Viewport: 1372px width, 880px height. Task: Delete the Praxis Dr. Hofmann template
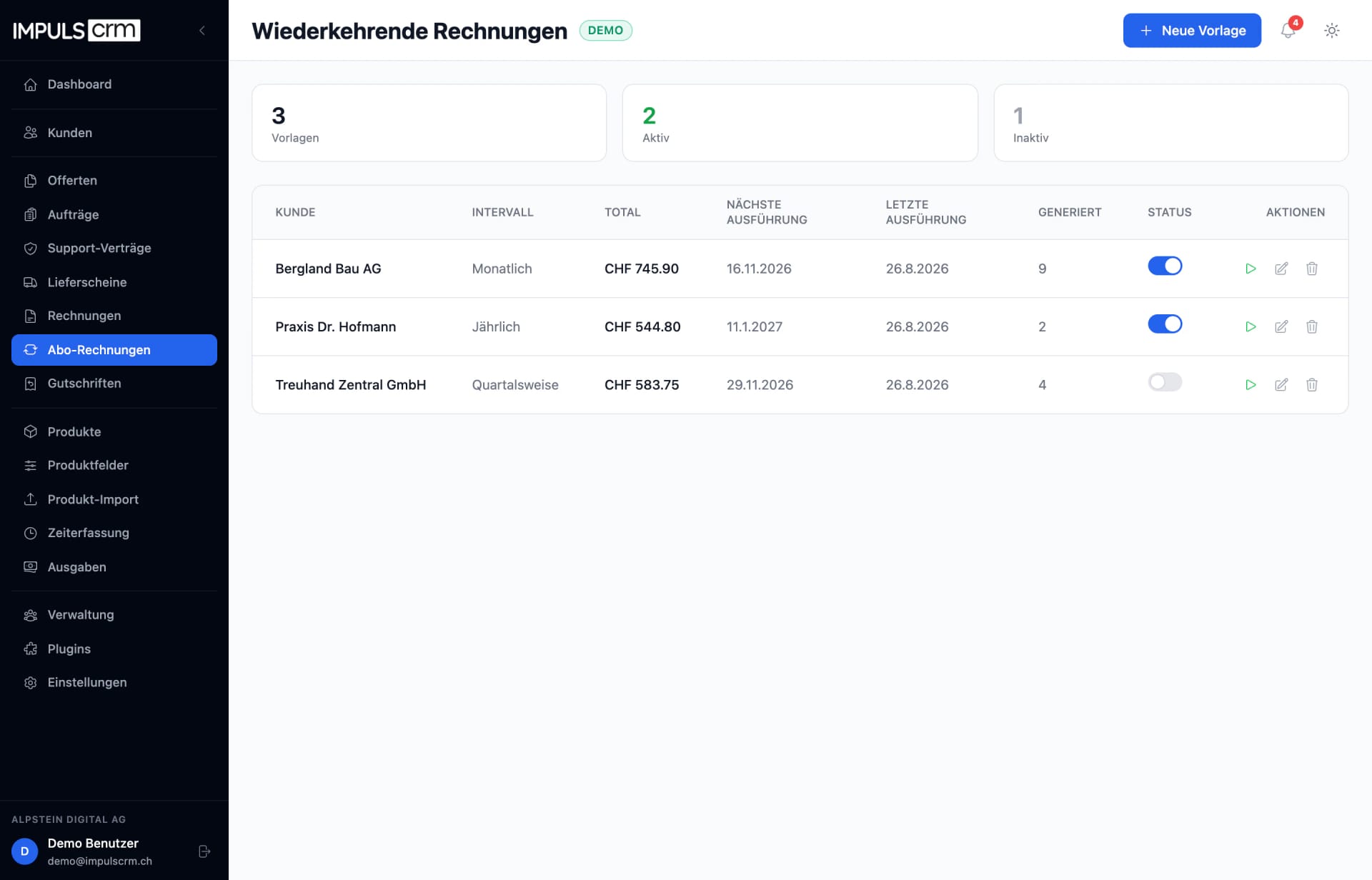(1312, 326)
